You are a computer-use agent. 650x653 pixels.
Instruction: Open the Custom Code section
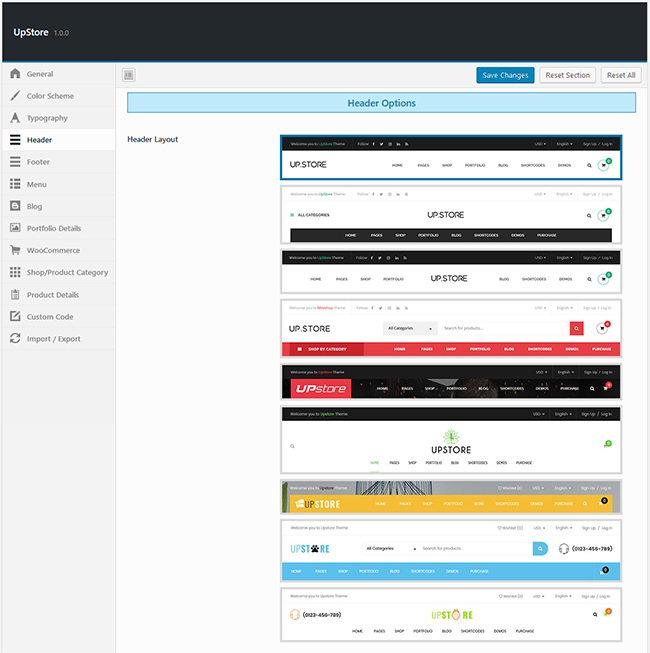[x=50, y=317]
